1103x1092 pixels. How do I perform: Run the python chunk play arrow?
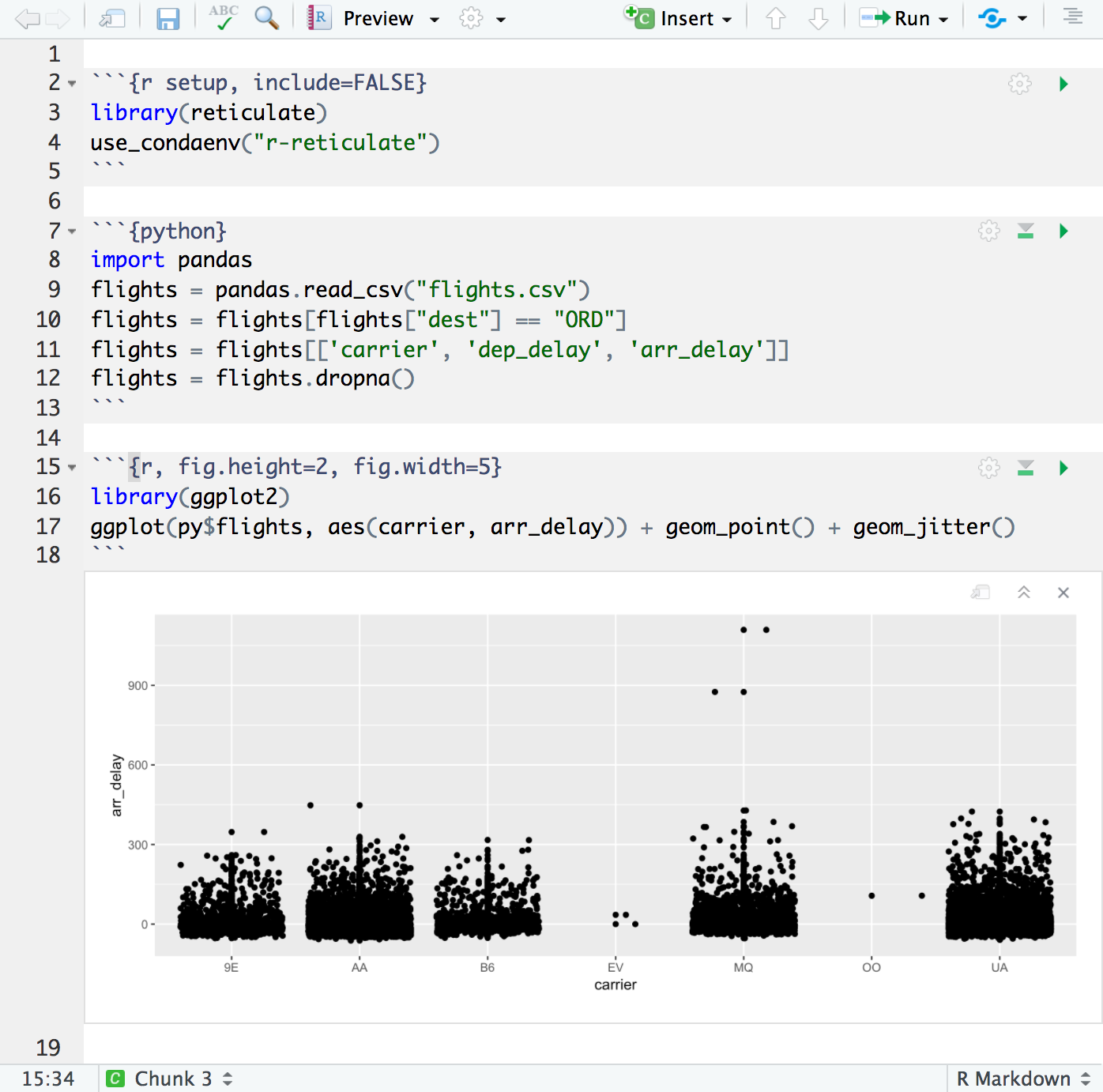tap(1063, 231)
